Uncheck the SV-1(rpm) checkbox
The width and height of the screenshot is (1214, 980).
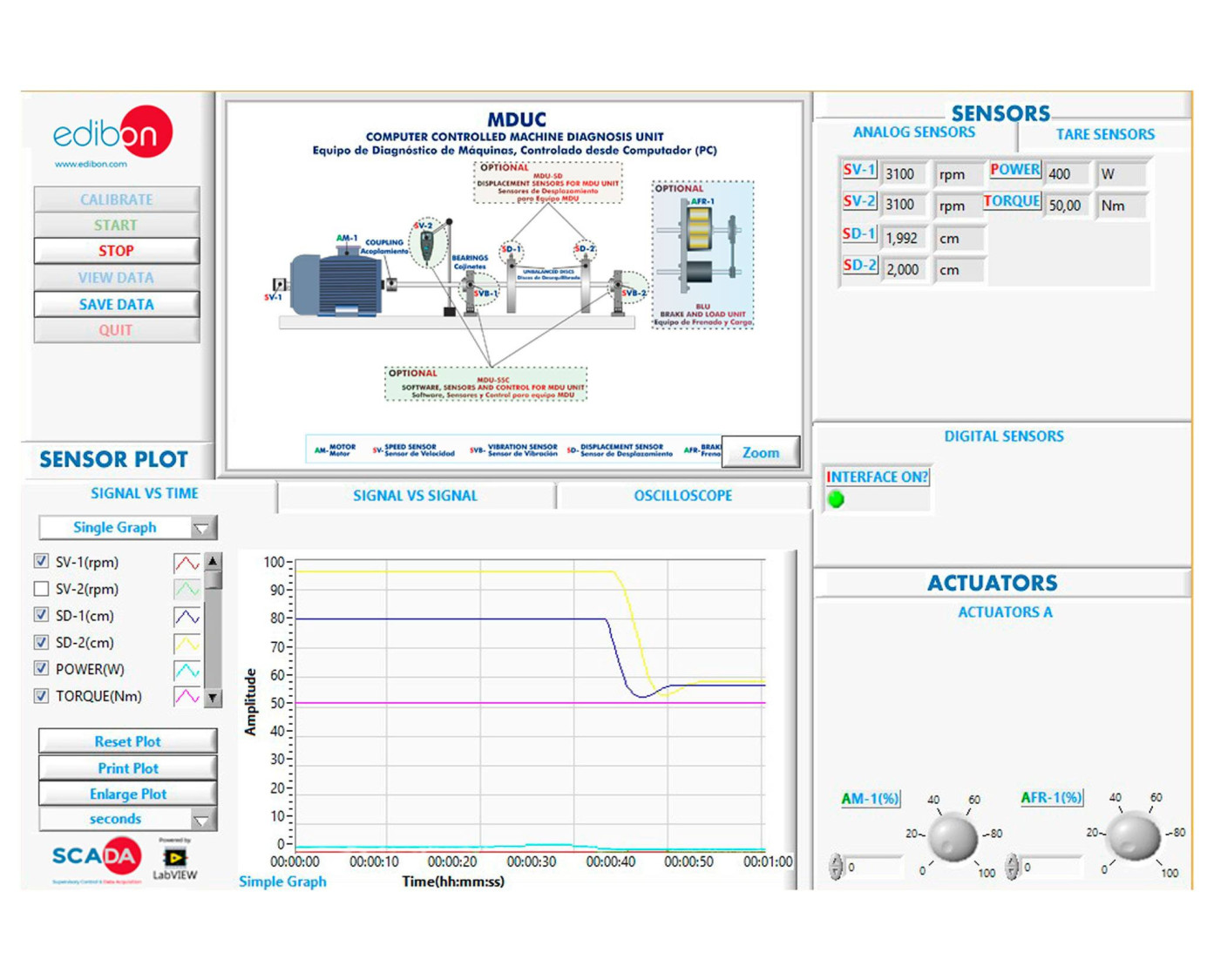pos(41,562)
